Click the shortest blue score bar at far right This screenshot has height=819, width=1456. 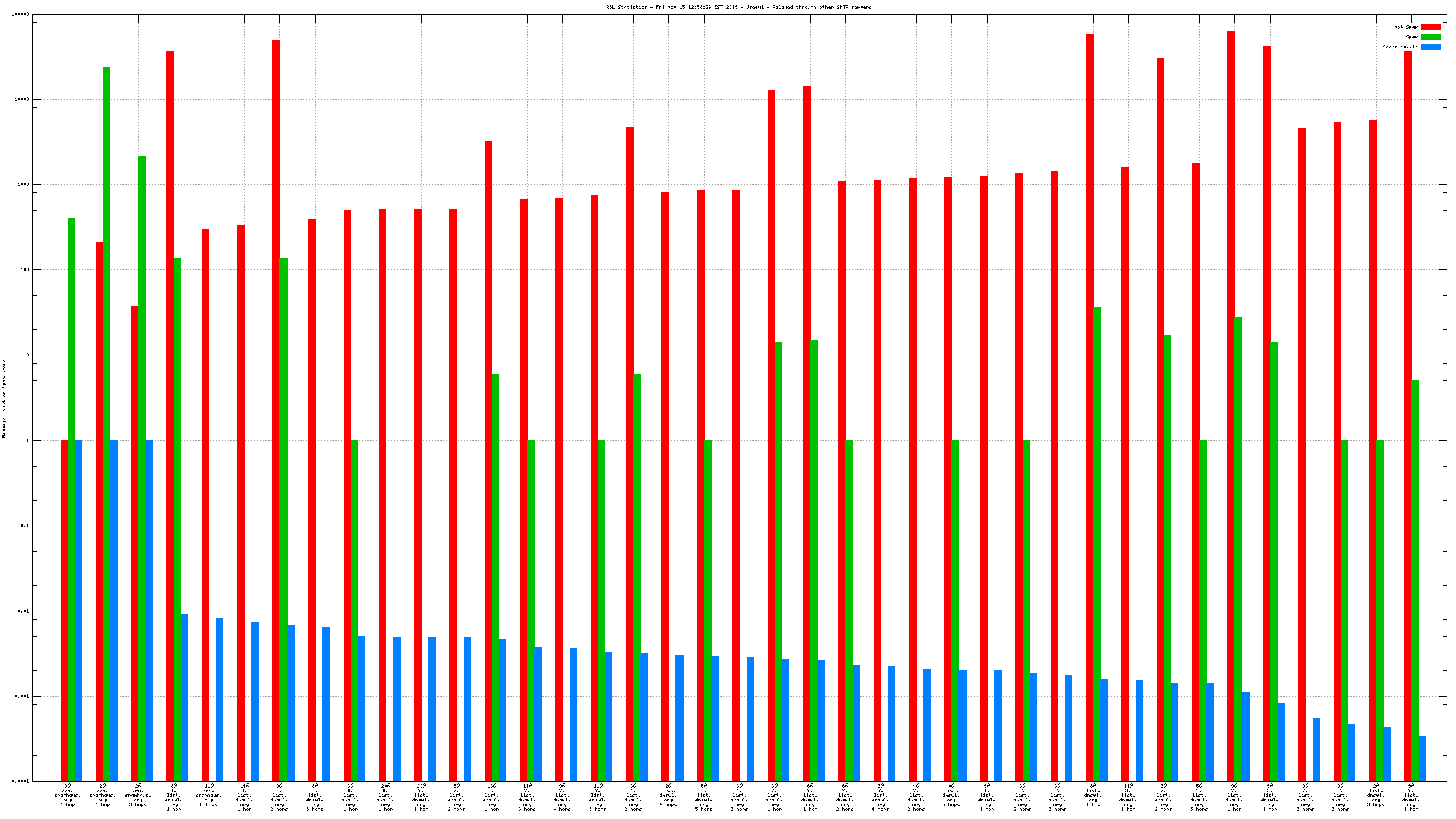point(1422,758)
